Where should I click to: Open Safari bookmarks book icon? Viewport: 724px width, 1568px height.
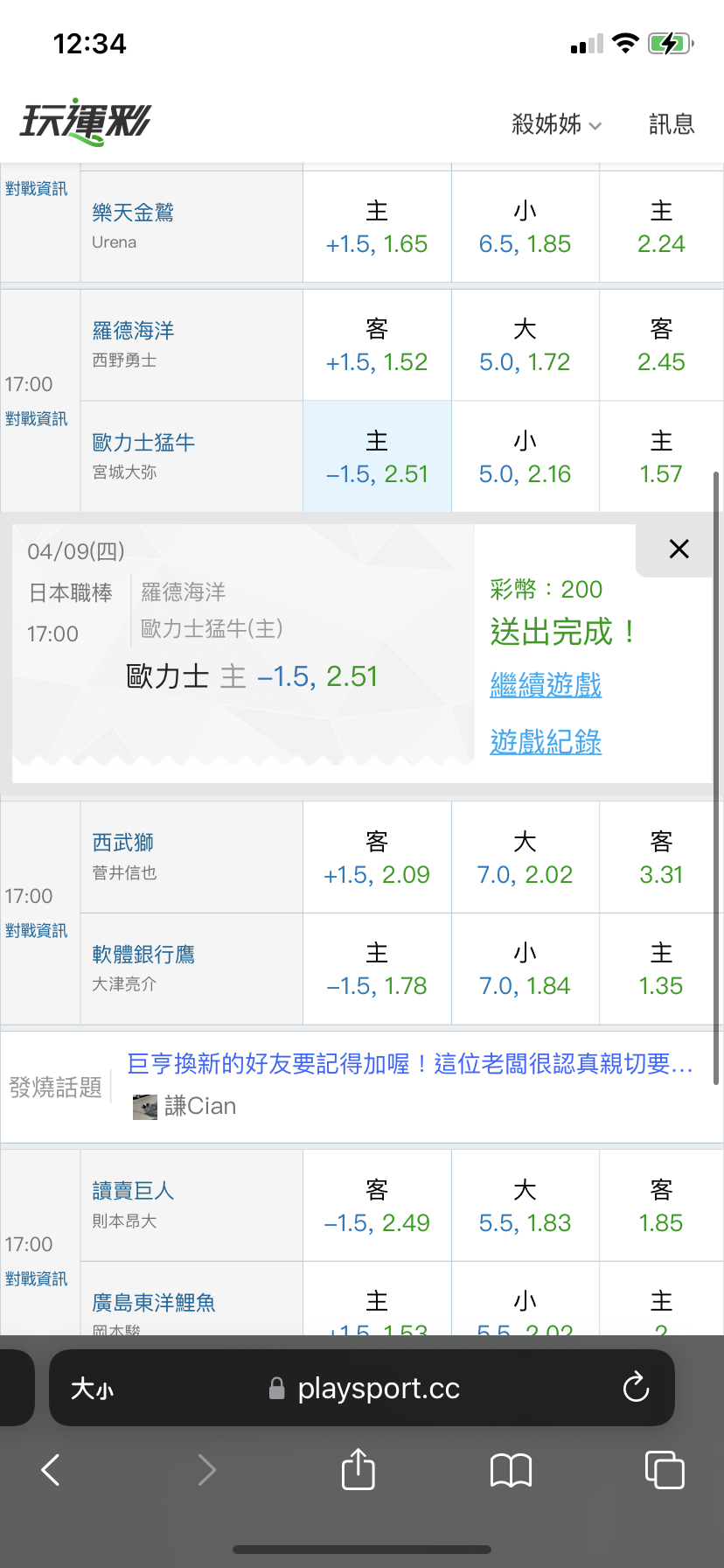point(512,1470)
